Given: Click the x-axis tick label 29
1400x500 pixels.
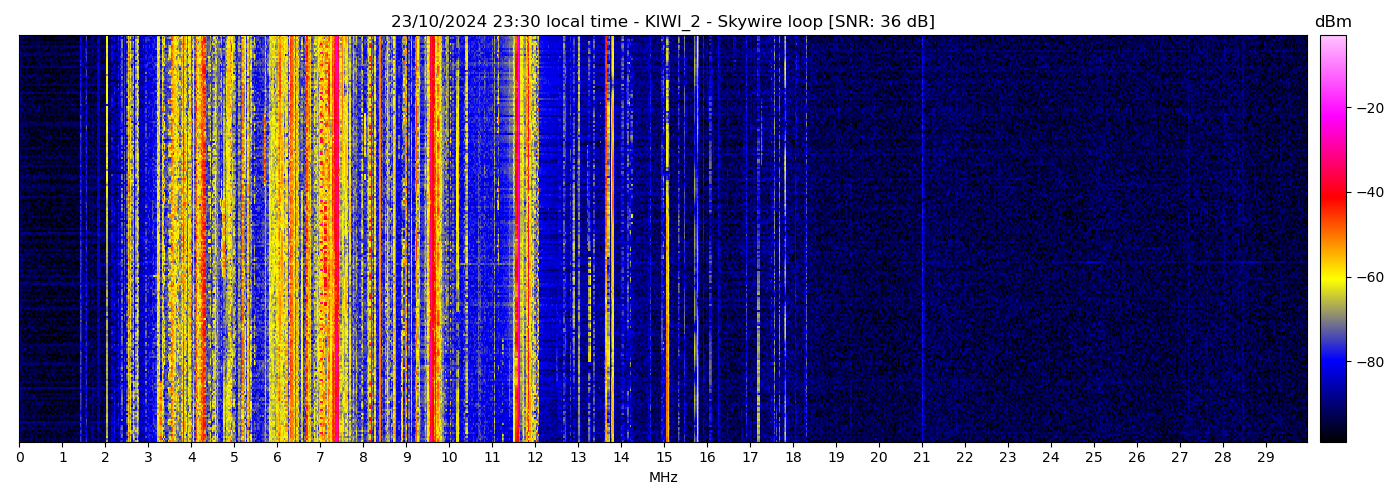Looking at the screenshot, I should coord(1266,457).
